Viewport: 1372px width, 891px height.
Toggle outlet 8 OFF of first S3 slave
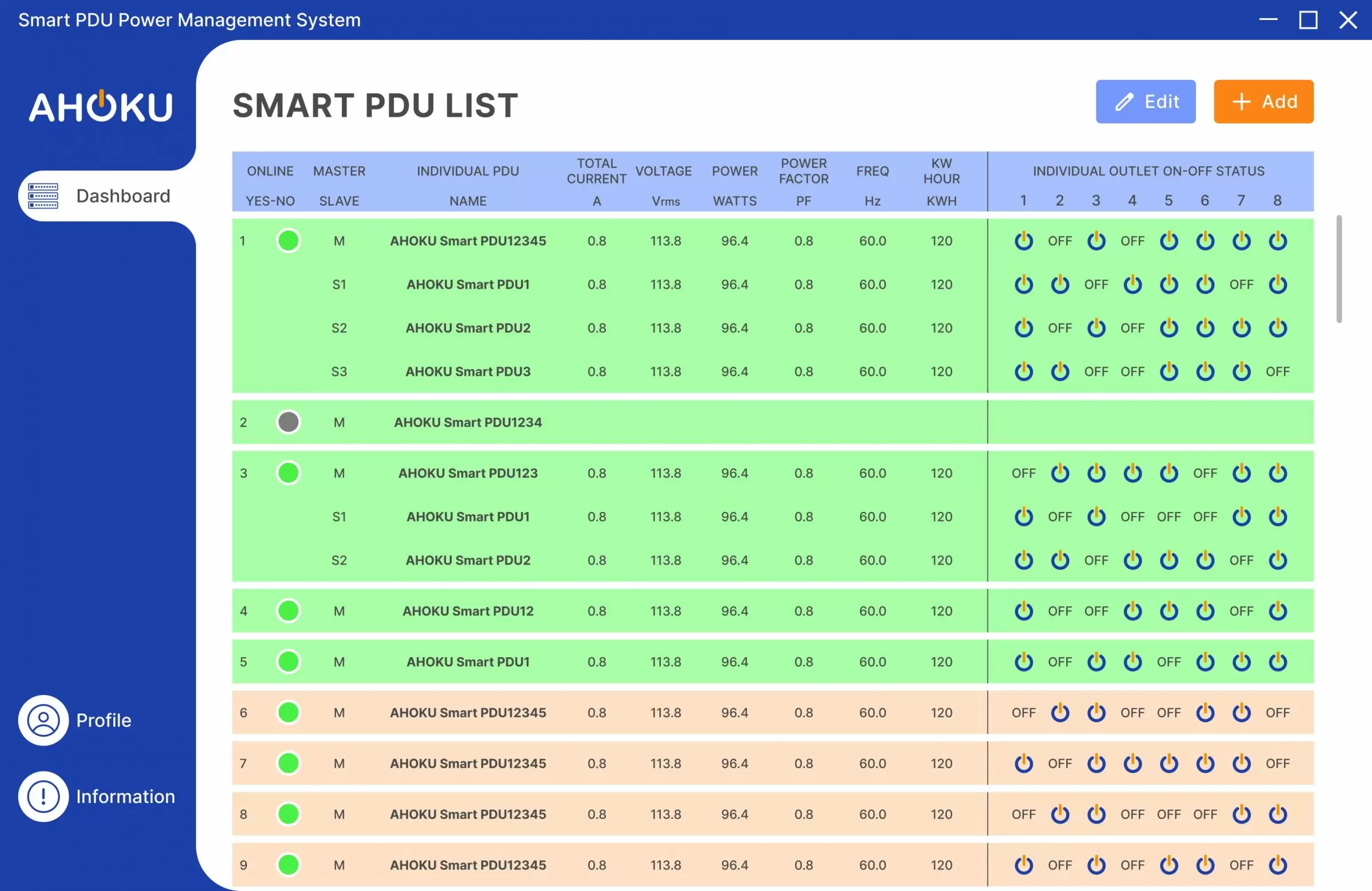(1278, 371)
